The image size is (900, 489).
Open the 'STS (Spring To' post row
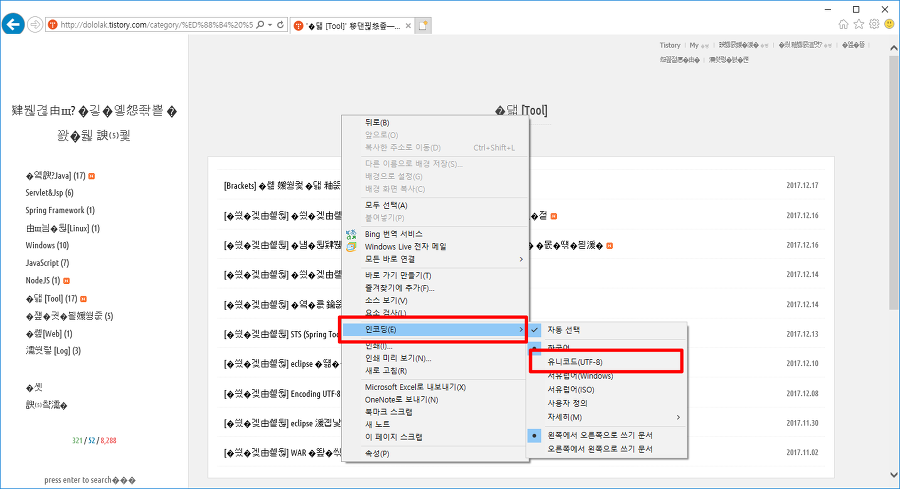point(282,334)
